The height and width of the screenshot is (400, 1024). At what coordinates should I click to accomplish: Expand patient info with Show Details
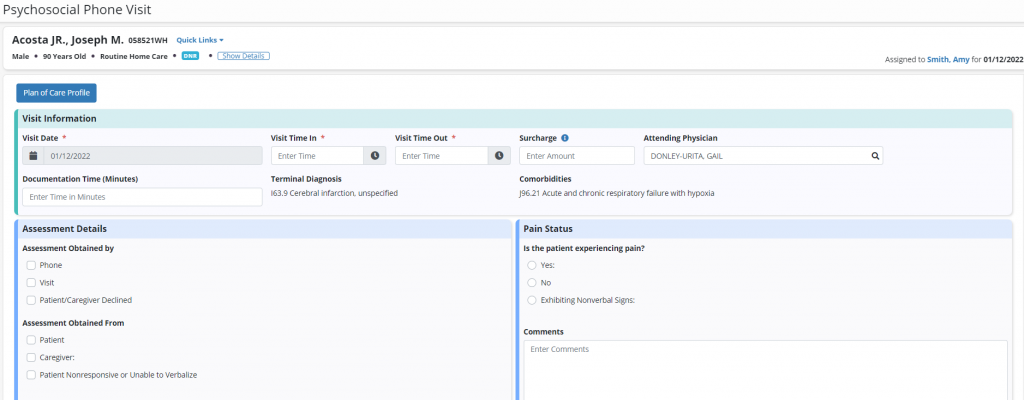coord(243,56)
